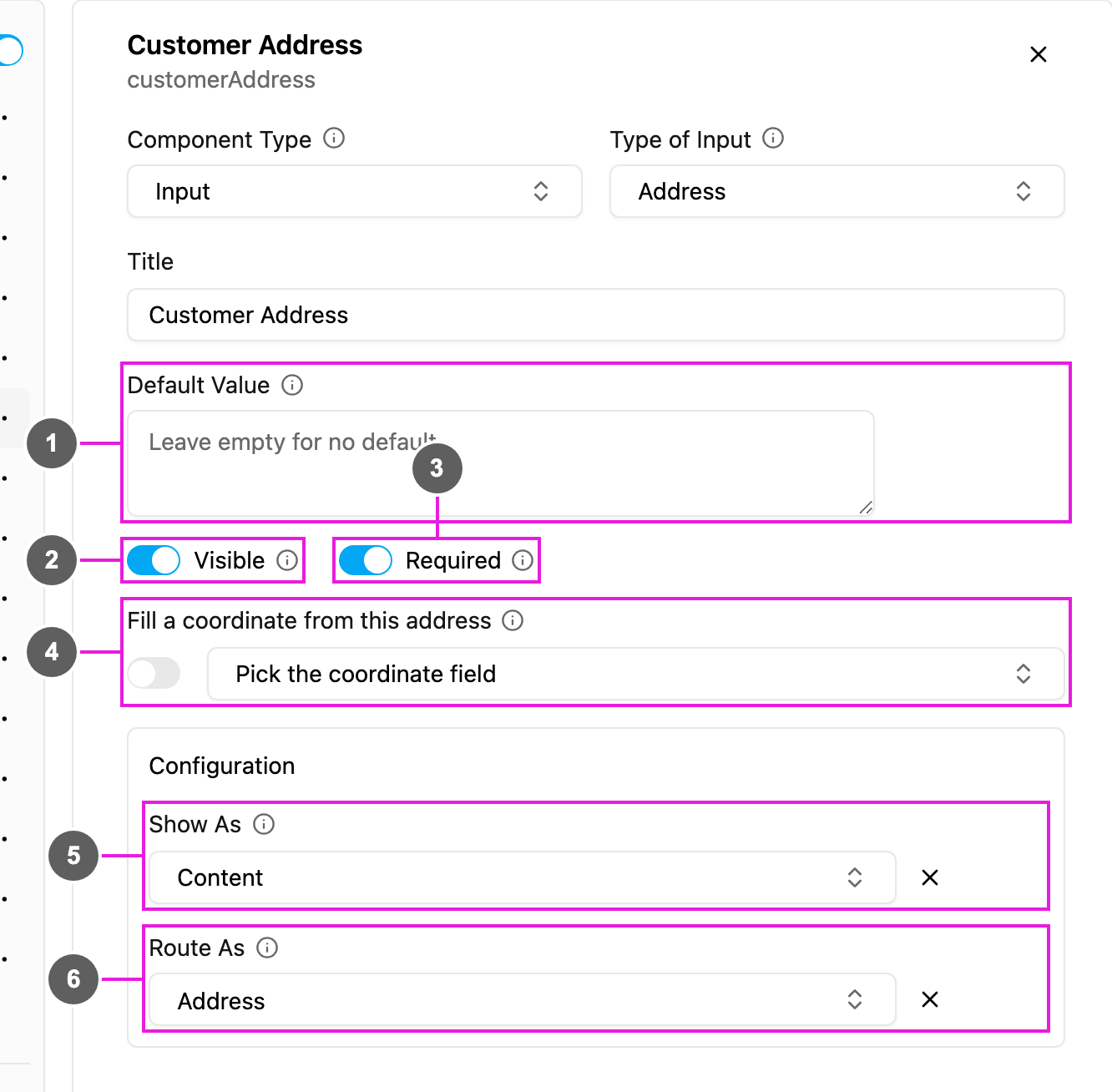Viewport: 1112px width, 1092px height.
Task: Show info for Route As
Action: pos(267,948)
